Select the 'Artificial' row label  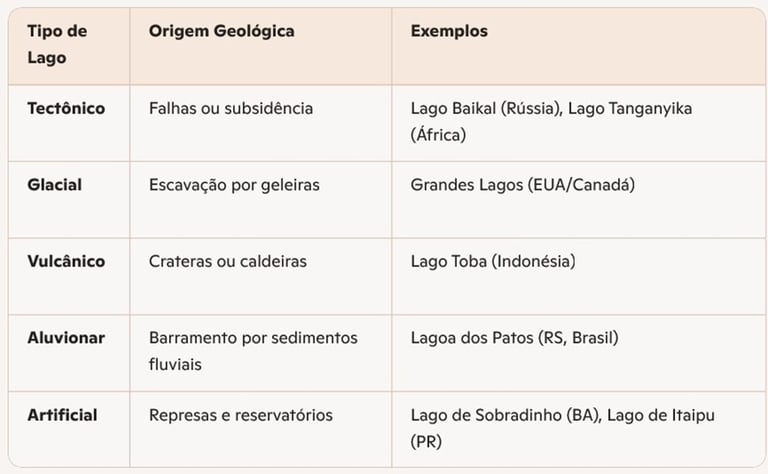[x=63, y=414]
